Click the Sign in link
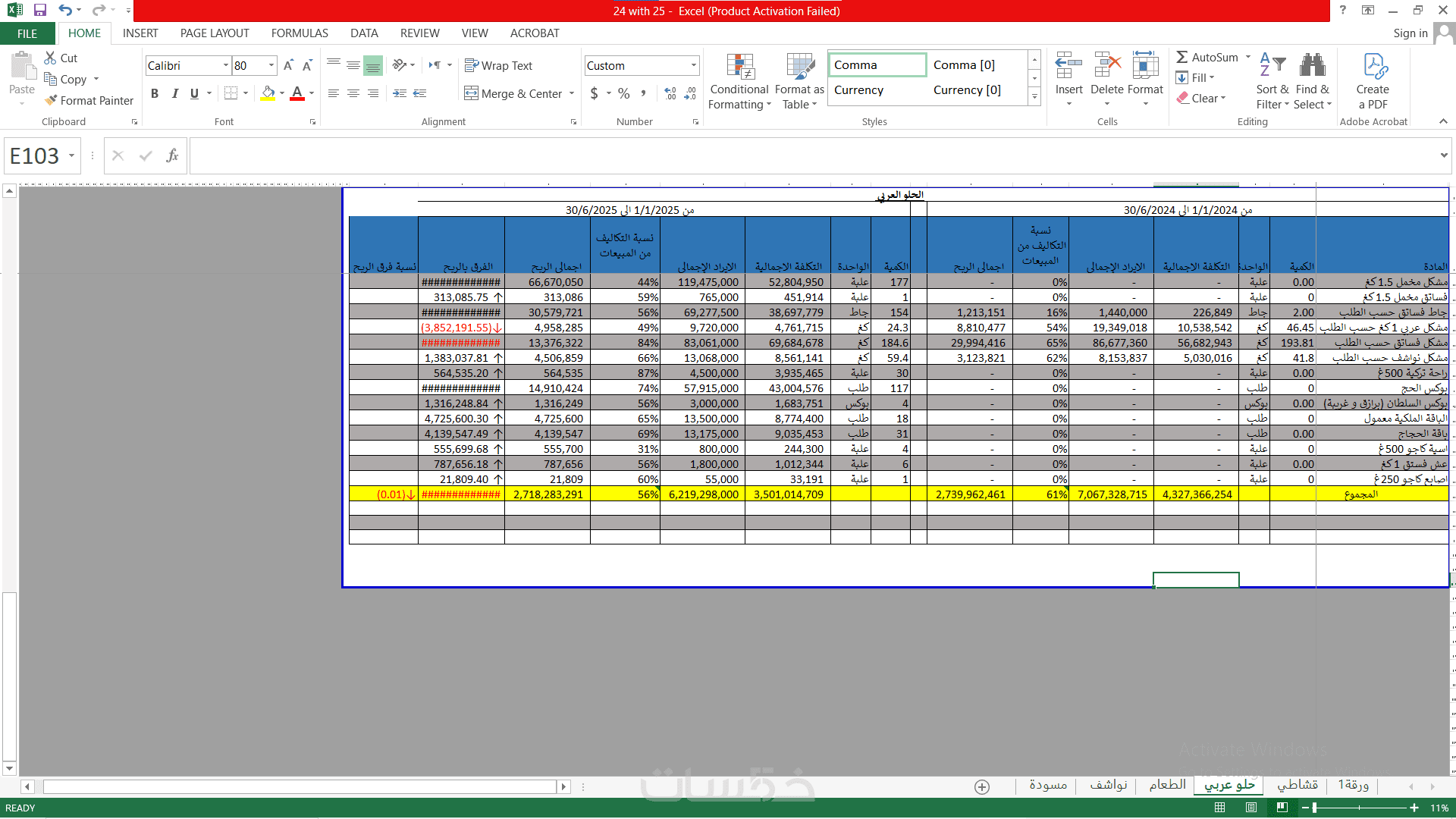 1410,33
